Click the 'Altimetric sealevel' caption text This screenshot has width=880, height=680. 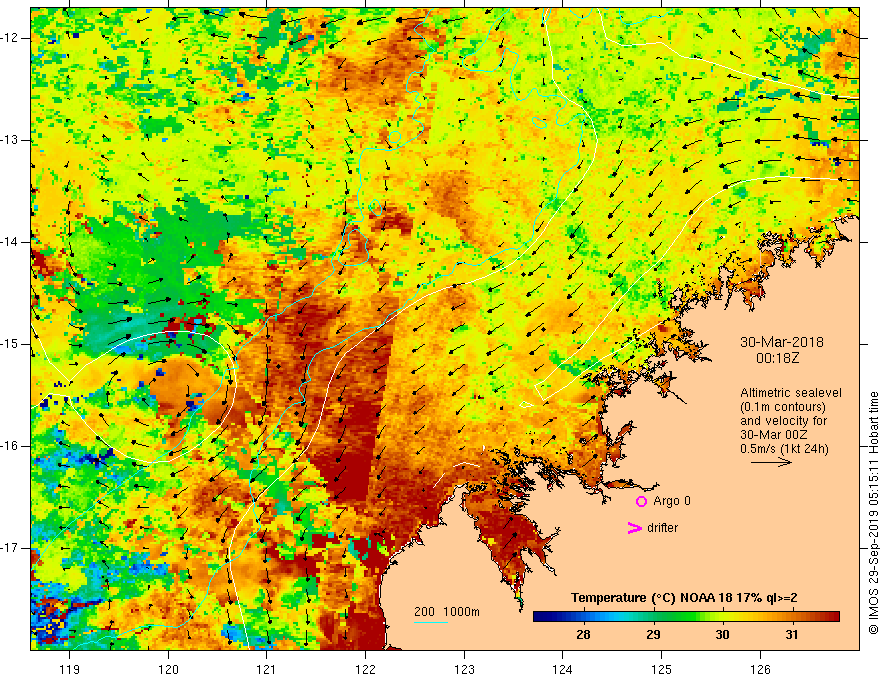tap(791, 393)
